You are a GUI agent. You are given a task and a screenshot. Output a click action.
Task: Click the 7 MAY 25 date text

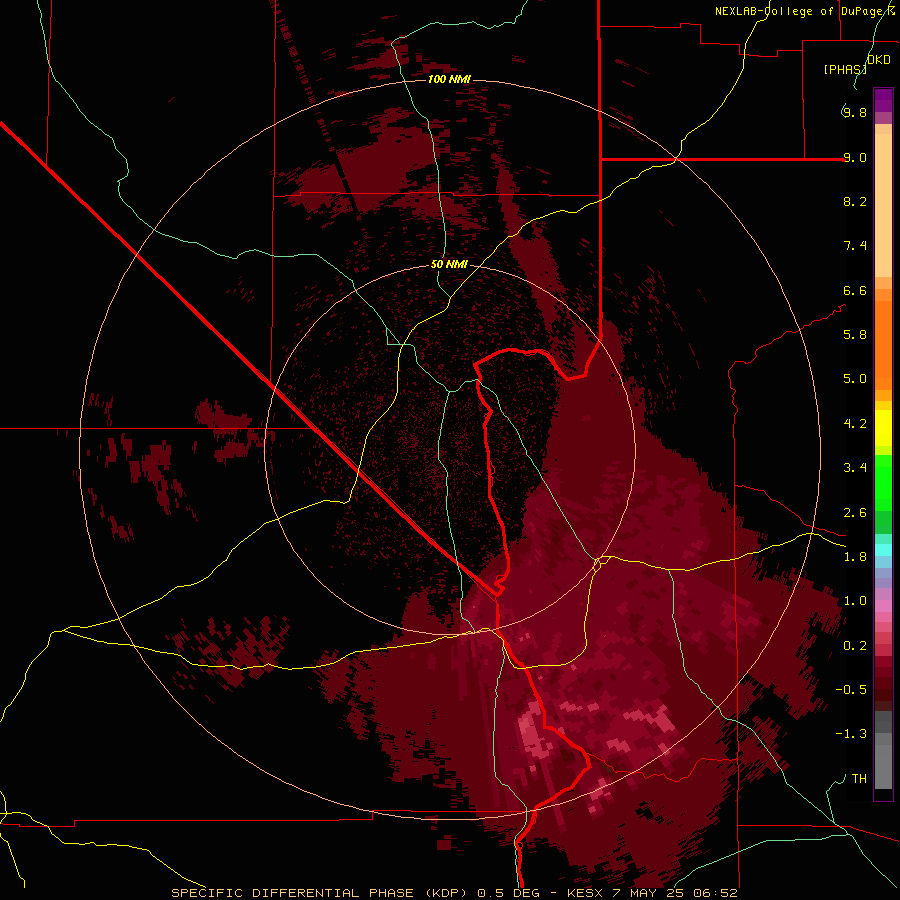click(x=650, y=893)
